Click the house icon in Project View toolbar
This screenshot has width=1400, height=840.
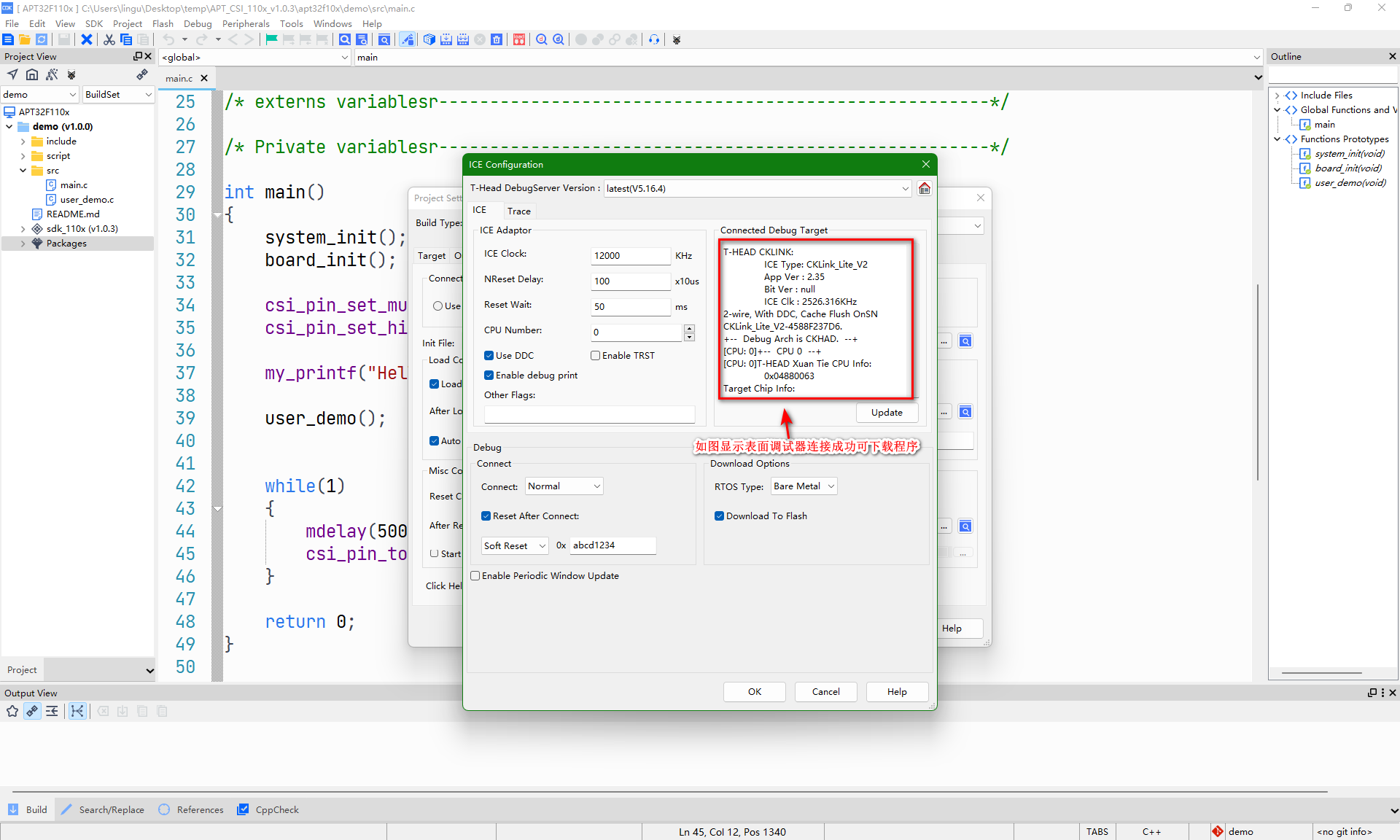click(x=32, y=74)
